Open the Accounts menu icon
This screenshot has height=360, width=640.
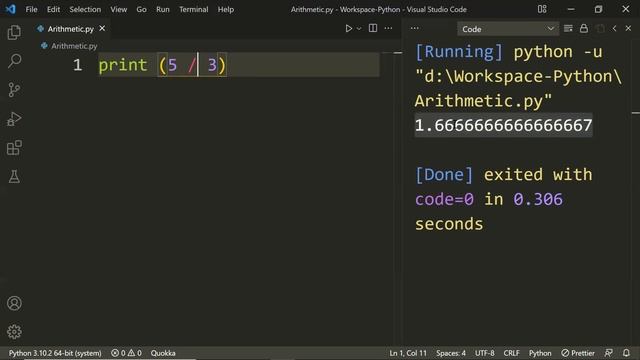point(14,303)
